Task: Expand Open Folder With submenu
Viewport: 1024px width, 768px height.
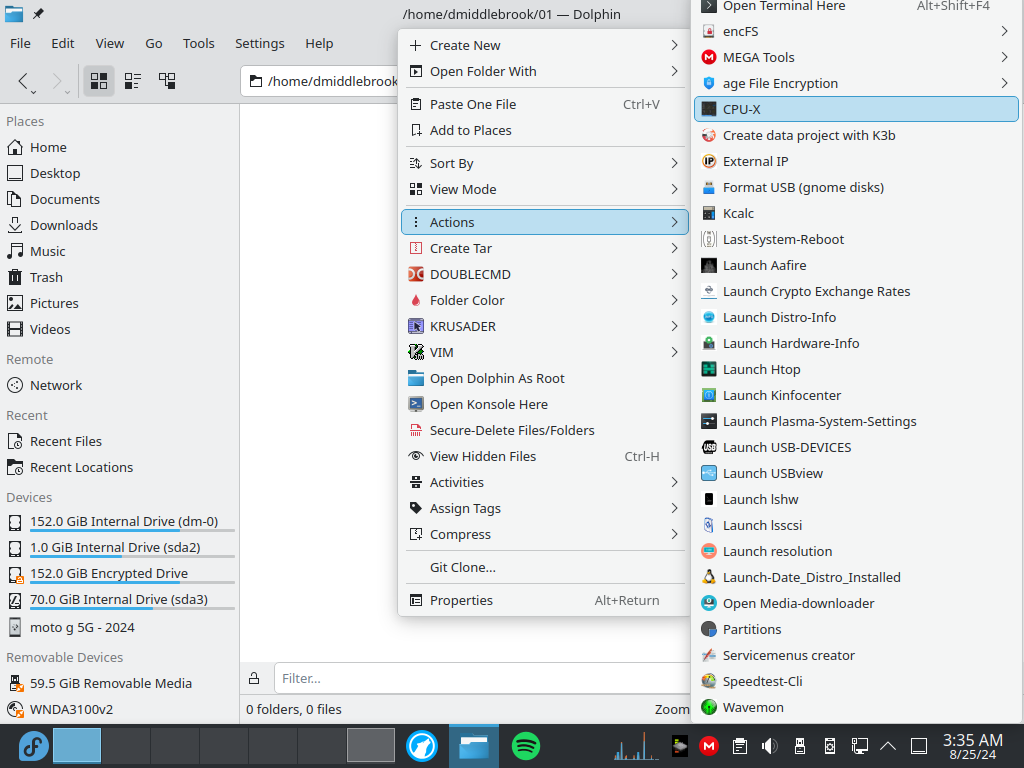Action: pyautogui.click(x=544, y=71)
